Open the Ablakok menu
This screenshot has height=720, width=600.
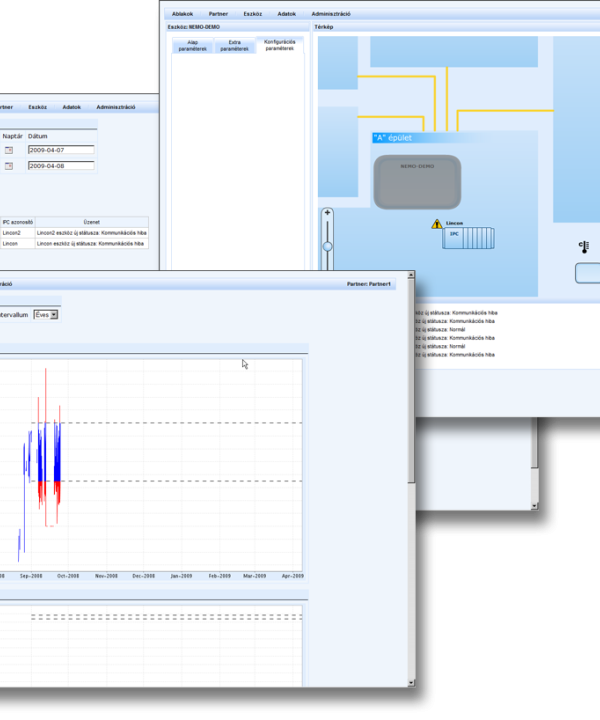click(x=183, y=14)
